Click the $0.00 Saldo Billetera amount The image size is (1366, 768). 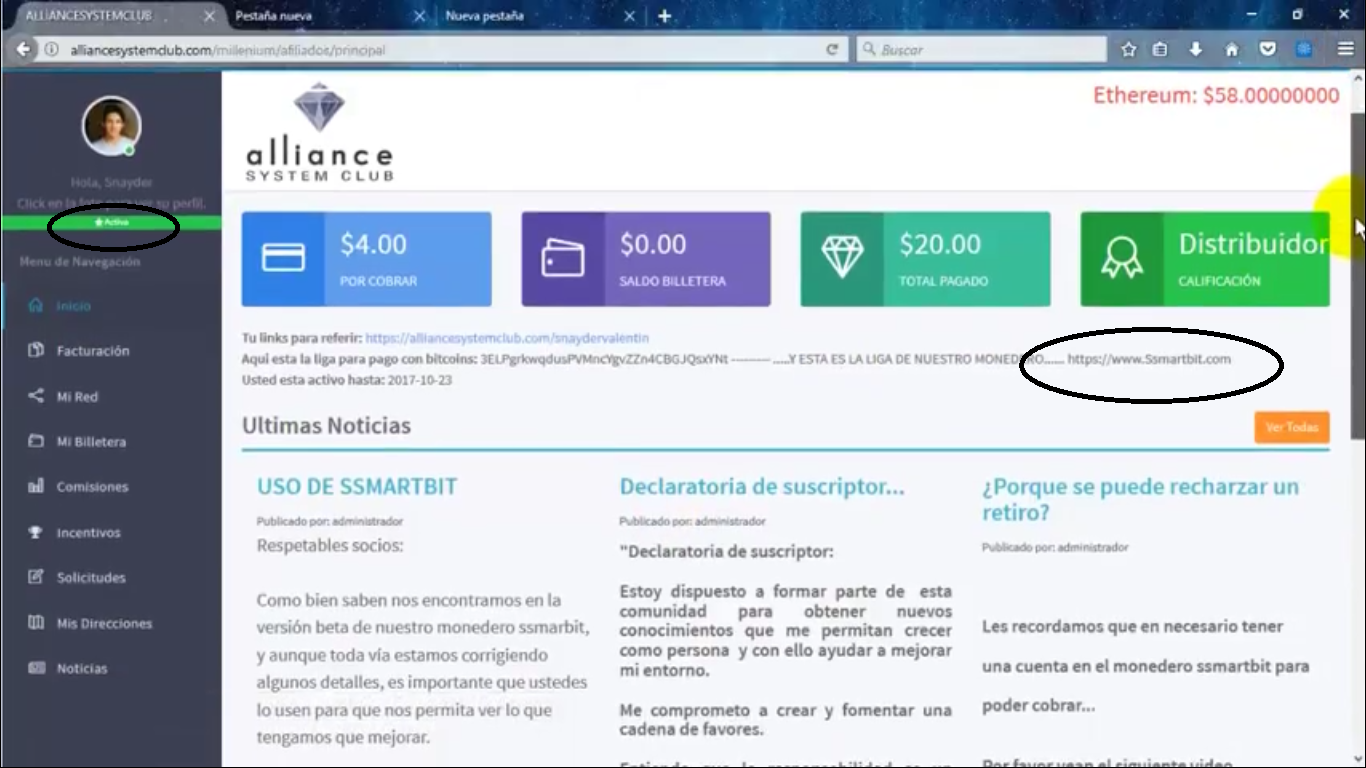(653, 244)
